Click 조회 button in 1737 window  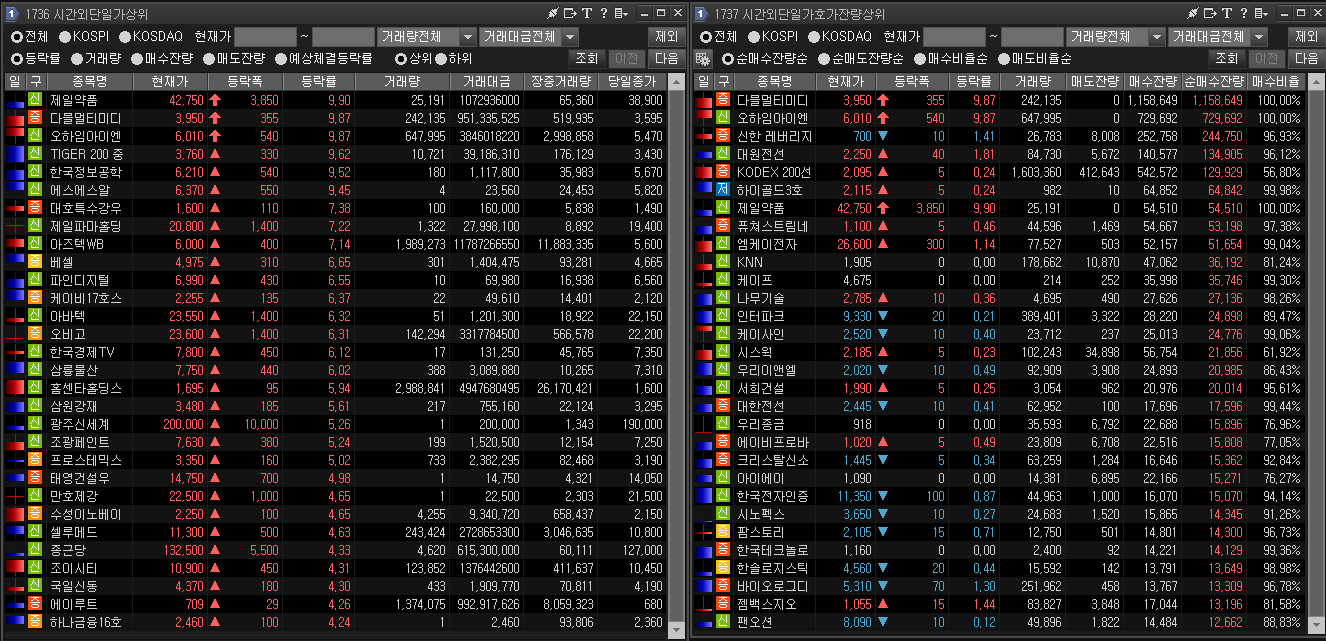tap(1226, 59)
